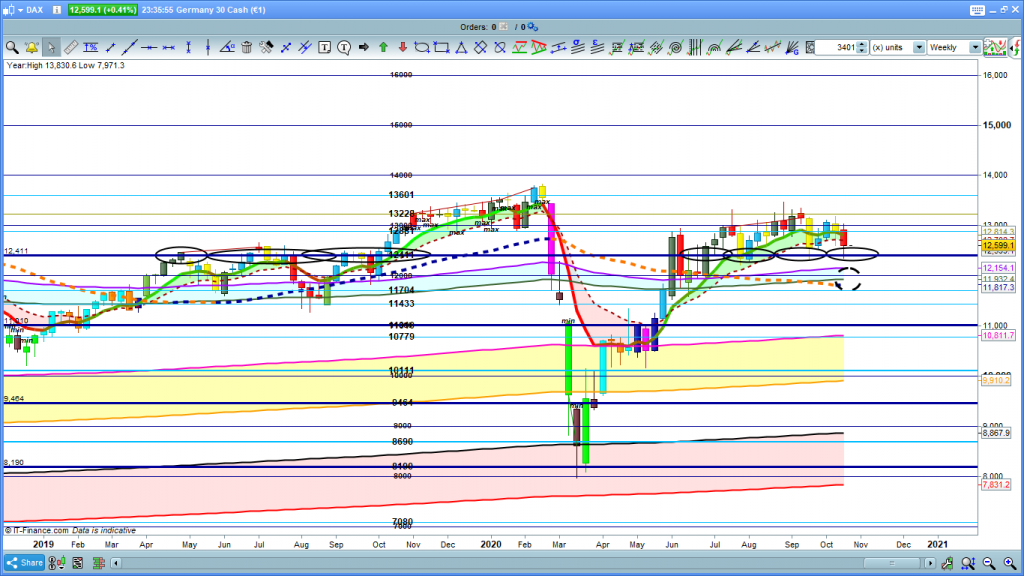Click the Share button
Image resolution: width=1024 pixels, height=576 pixels.
pos(24,565)
